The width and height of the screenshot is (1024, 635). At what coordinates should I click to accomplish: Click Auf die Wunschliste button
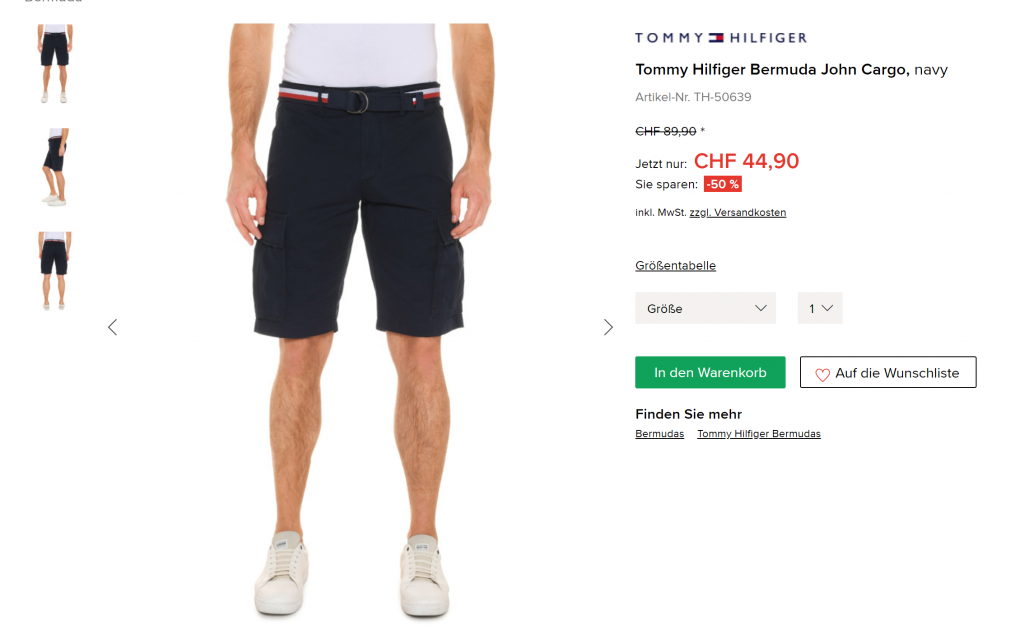tap(888, 372)
